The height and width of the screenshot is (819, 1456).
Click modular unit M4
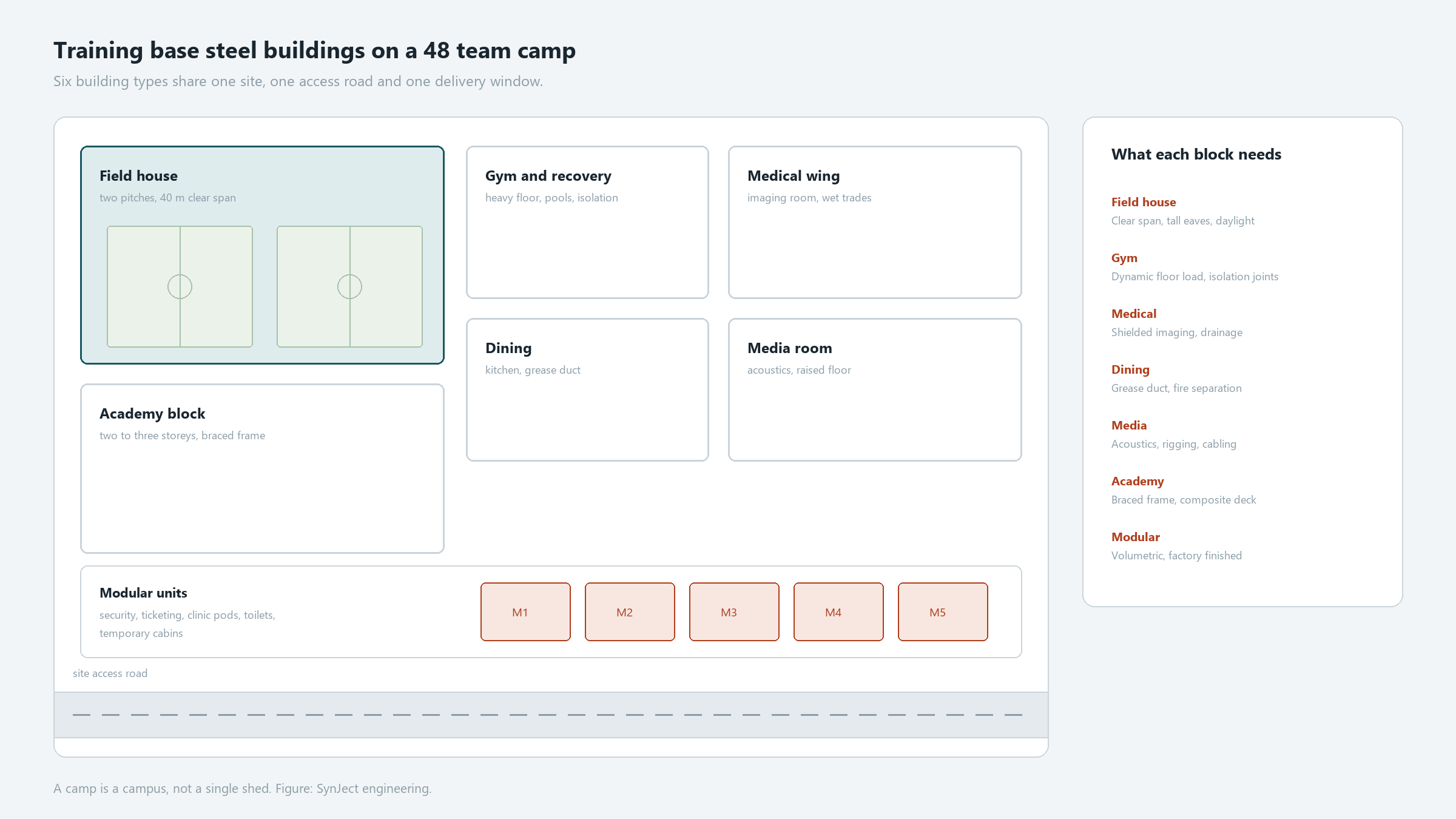point(838,612)
